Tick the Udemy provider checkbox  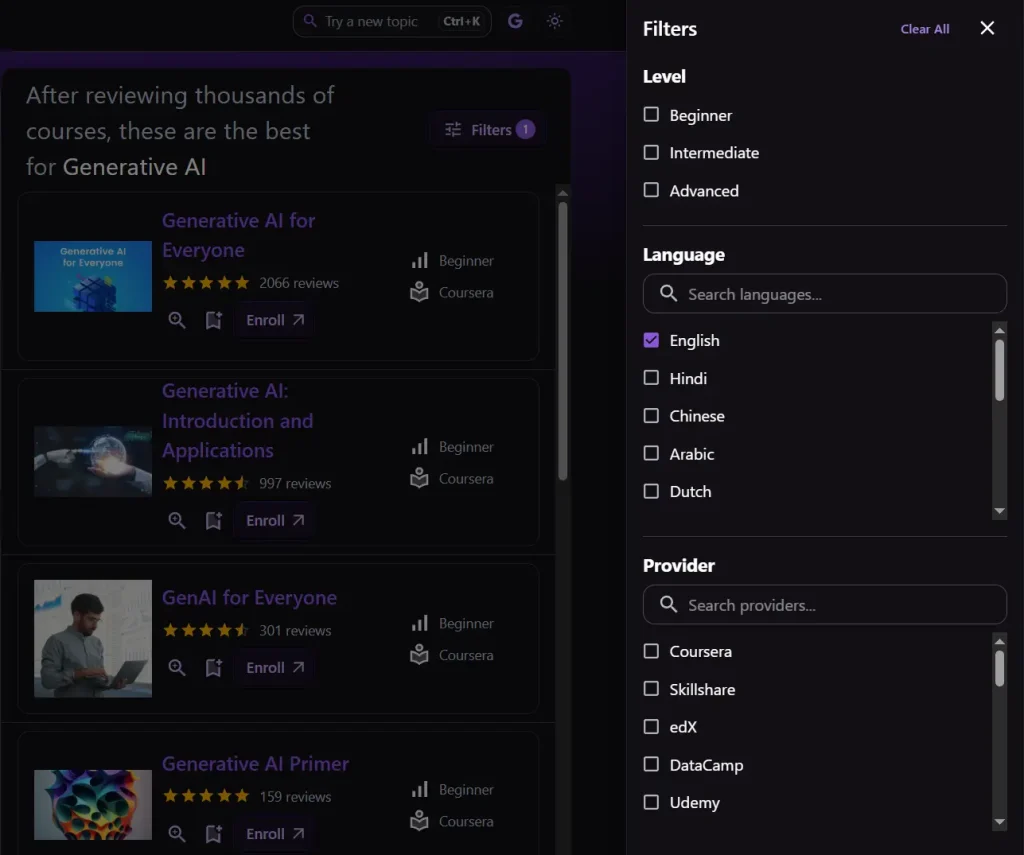(651, 802)
